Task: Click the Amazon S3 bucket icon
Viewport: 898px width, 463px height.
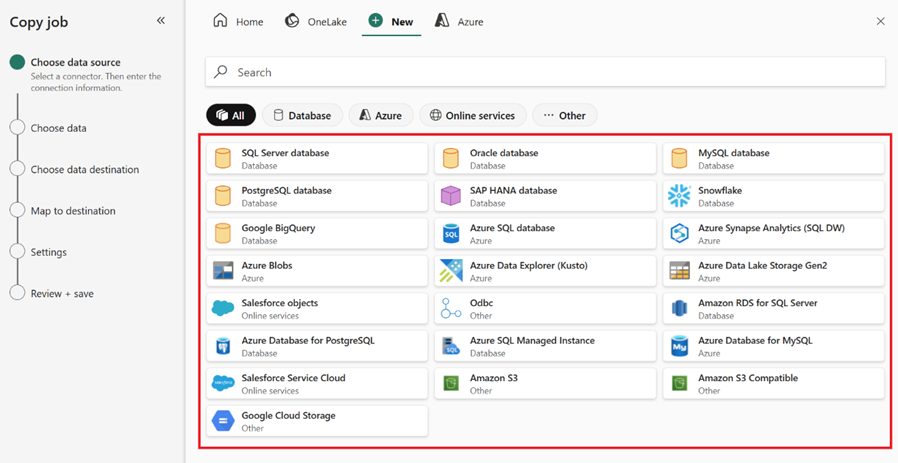Action: [451, 383]
